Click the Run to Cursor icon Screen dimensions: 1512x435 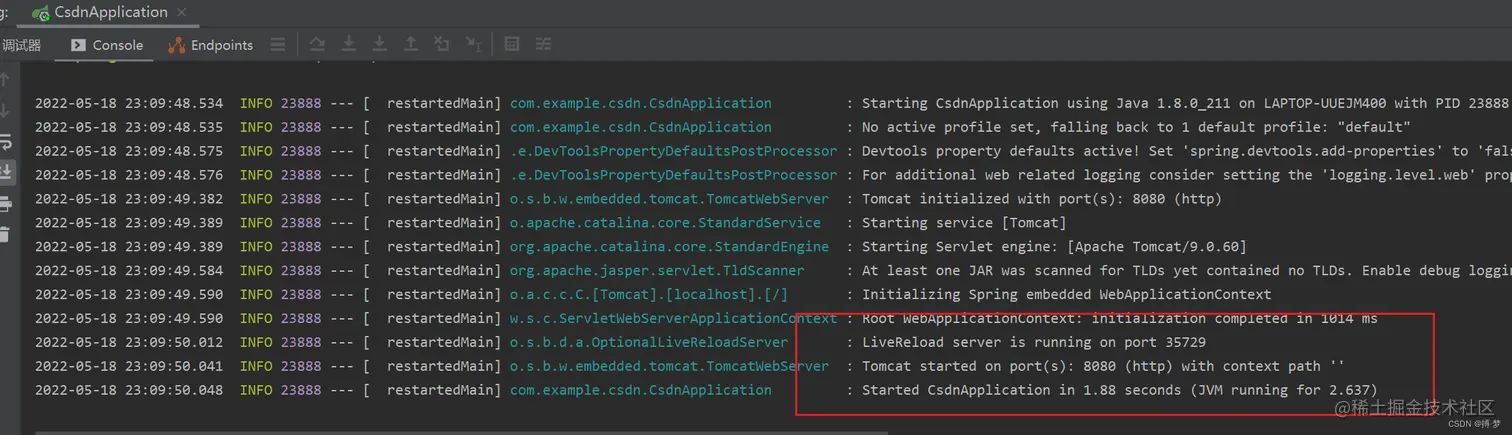(474, 45)
